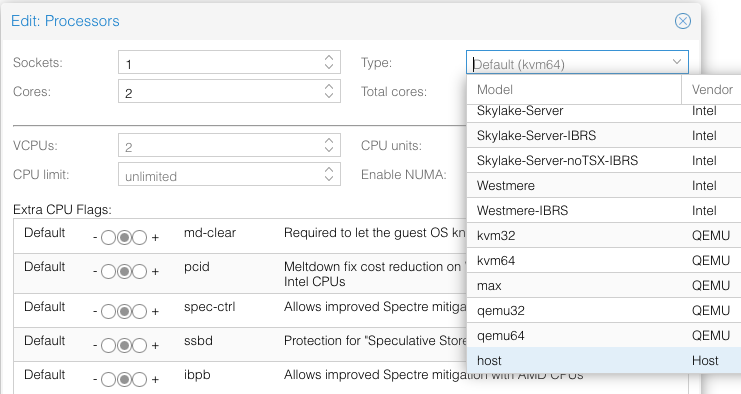
Task: Select Skylake-Server-noTSX-IBRS CPU model
Action: pyautogui.click(x=604, y=161)
